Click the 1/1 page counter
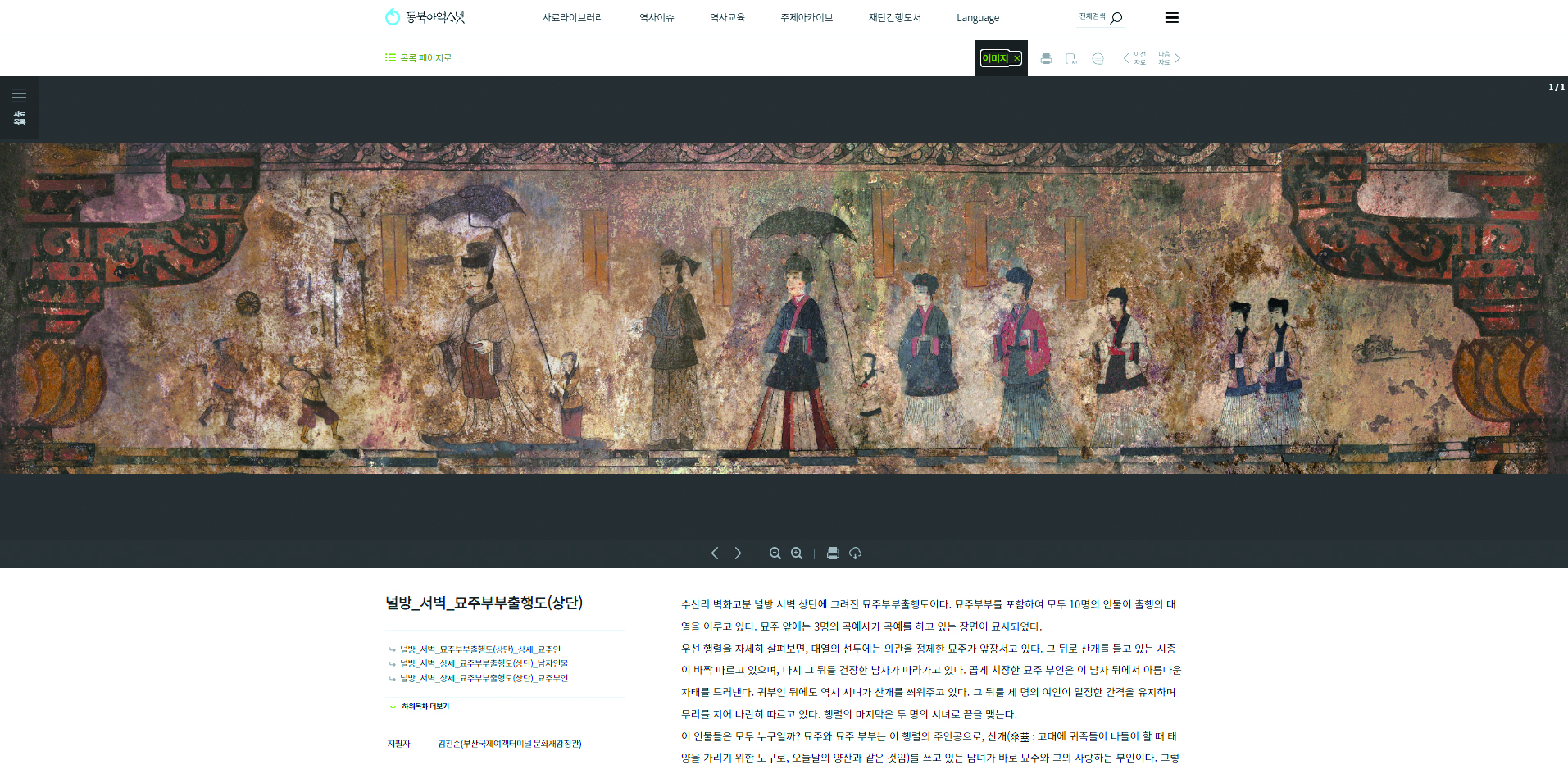Viewport: 1568px width, 774px height. coord(1556,87)
